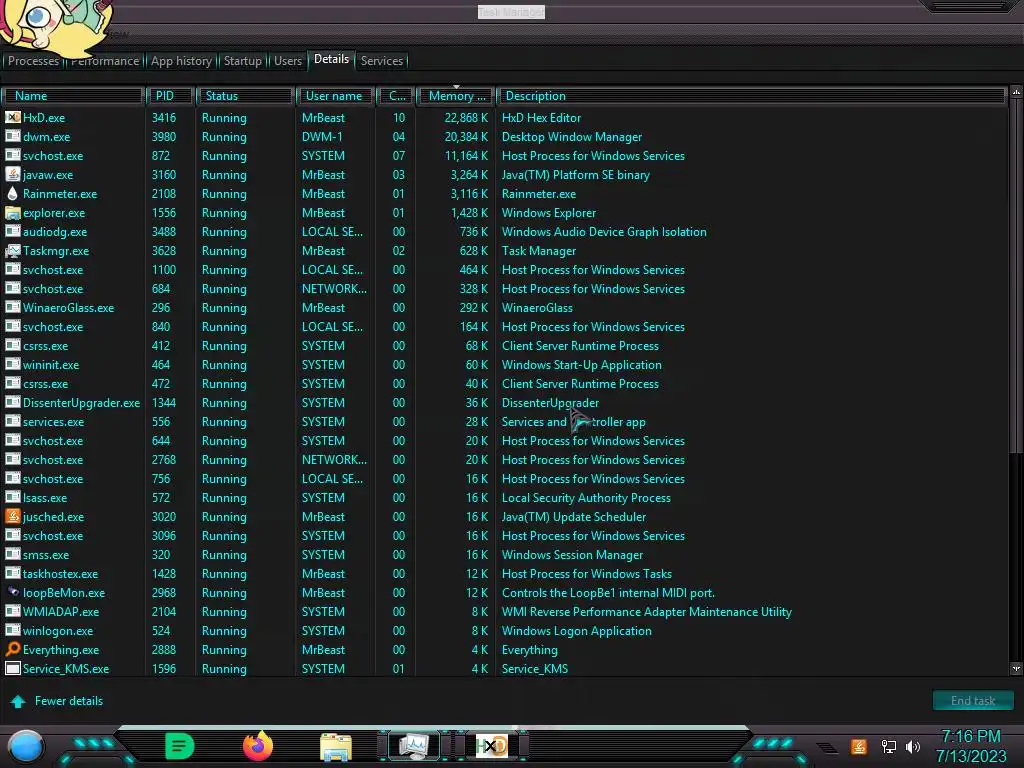Screen dimensions: 1024x768
Task: Open the Users tab
Action: (x=288, y=61)
